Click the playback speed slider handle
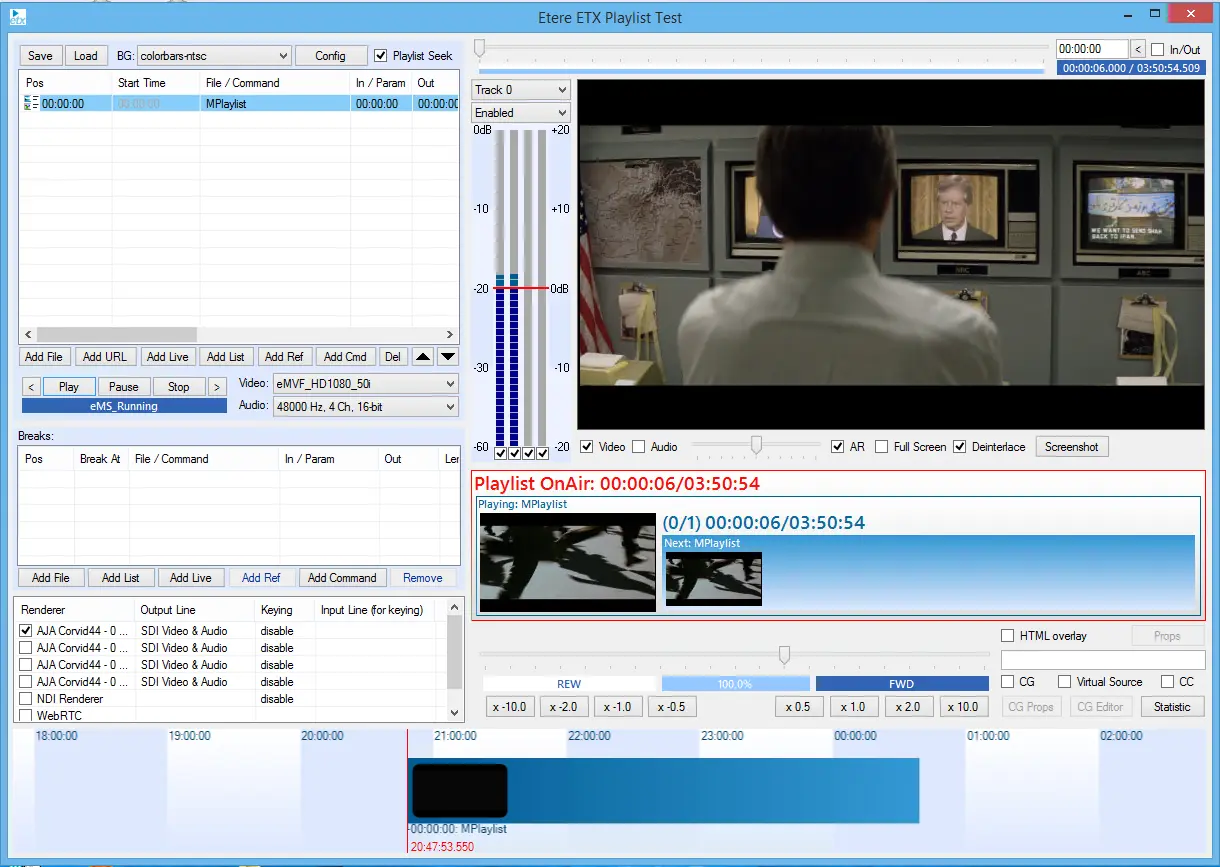 point(785,655)
